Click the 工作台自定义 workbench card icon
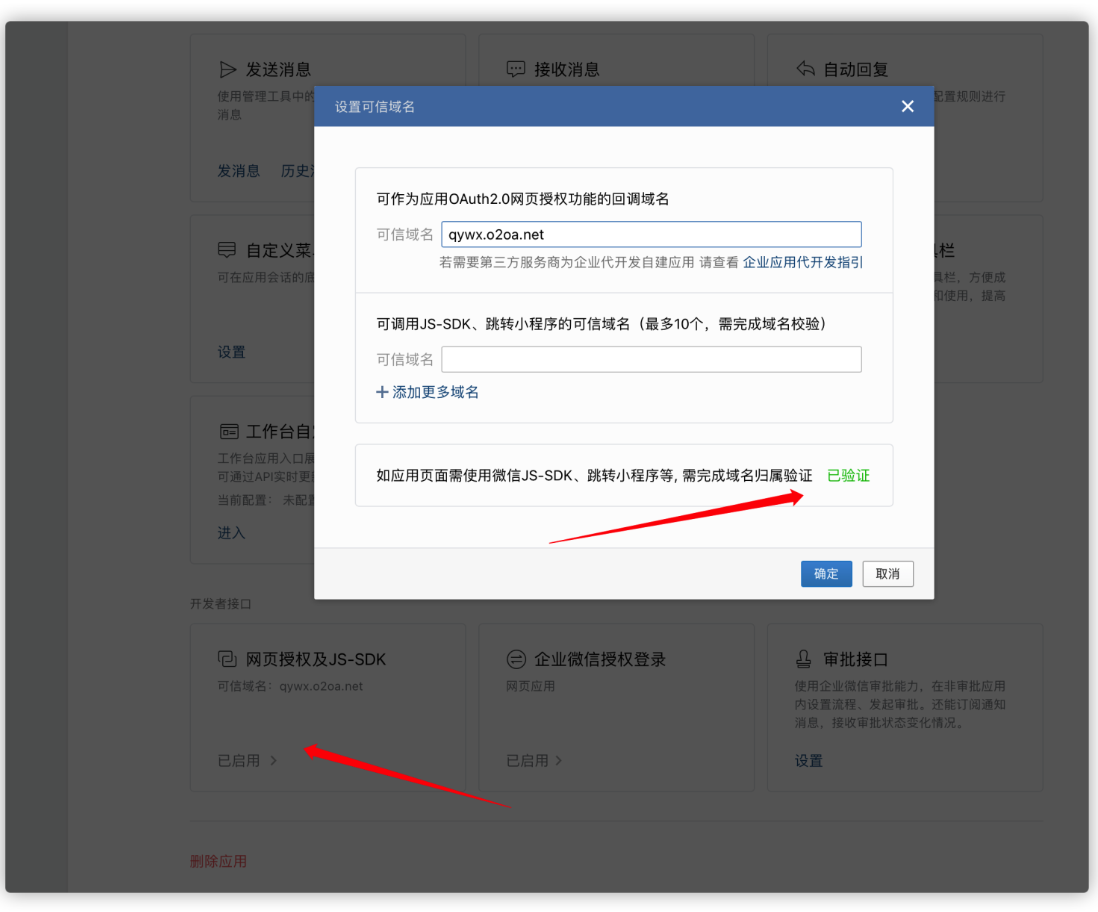Viewport: 1098px width, 912px height. (228, 430)
